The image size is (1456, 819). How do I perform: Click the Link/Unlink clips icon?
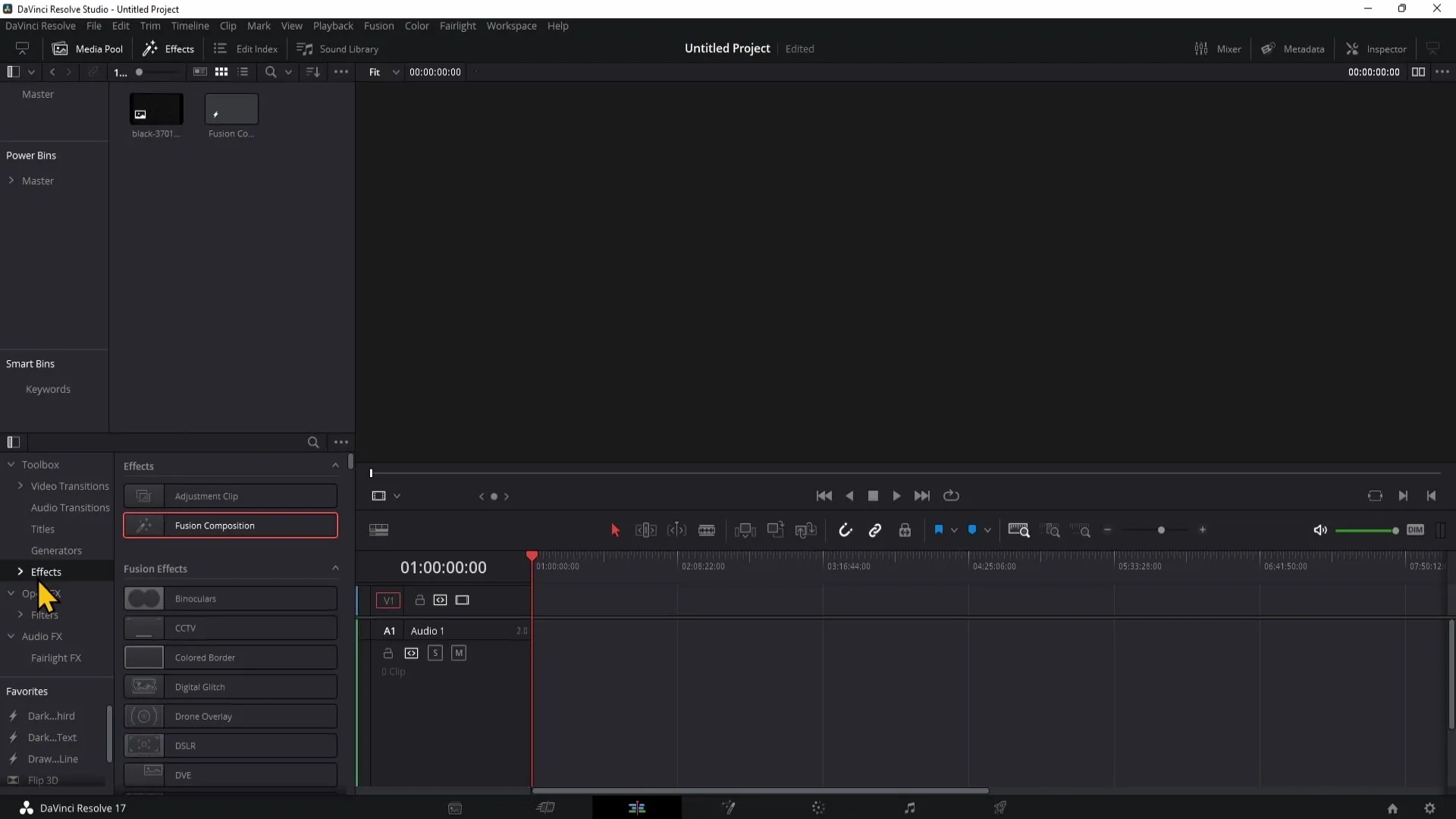pyautogui.click(x=875, y=530)
